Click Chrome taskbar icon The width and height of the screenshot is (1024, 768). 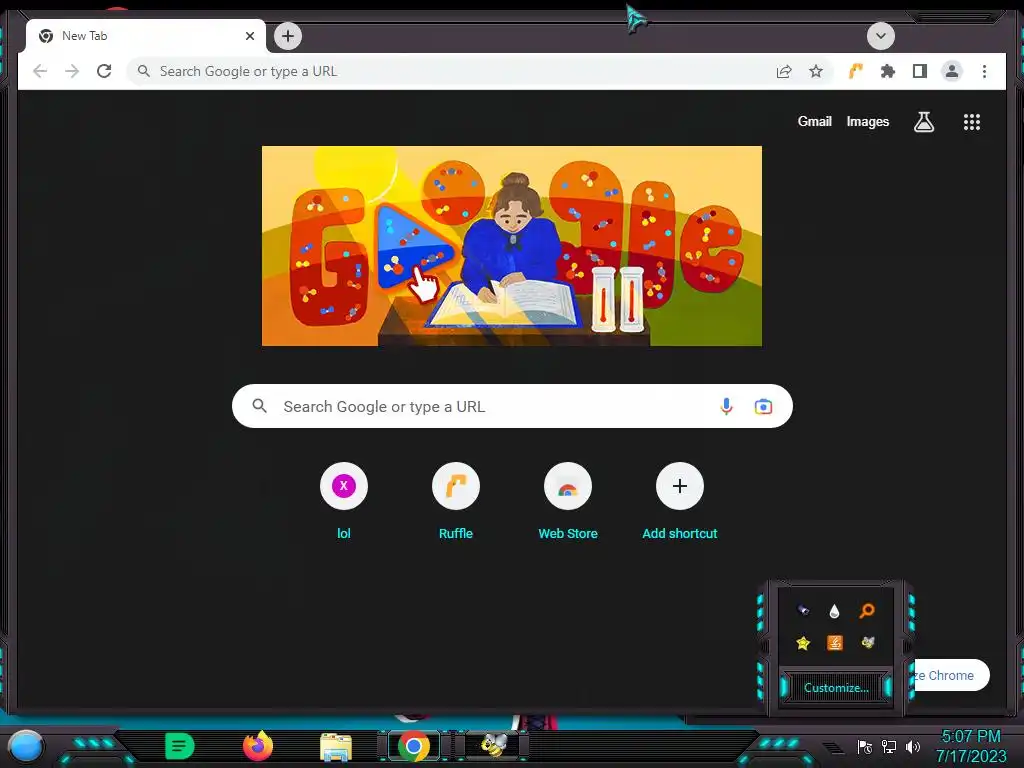(414, 746)
